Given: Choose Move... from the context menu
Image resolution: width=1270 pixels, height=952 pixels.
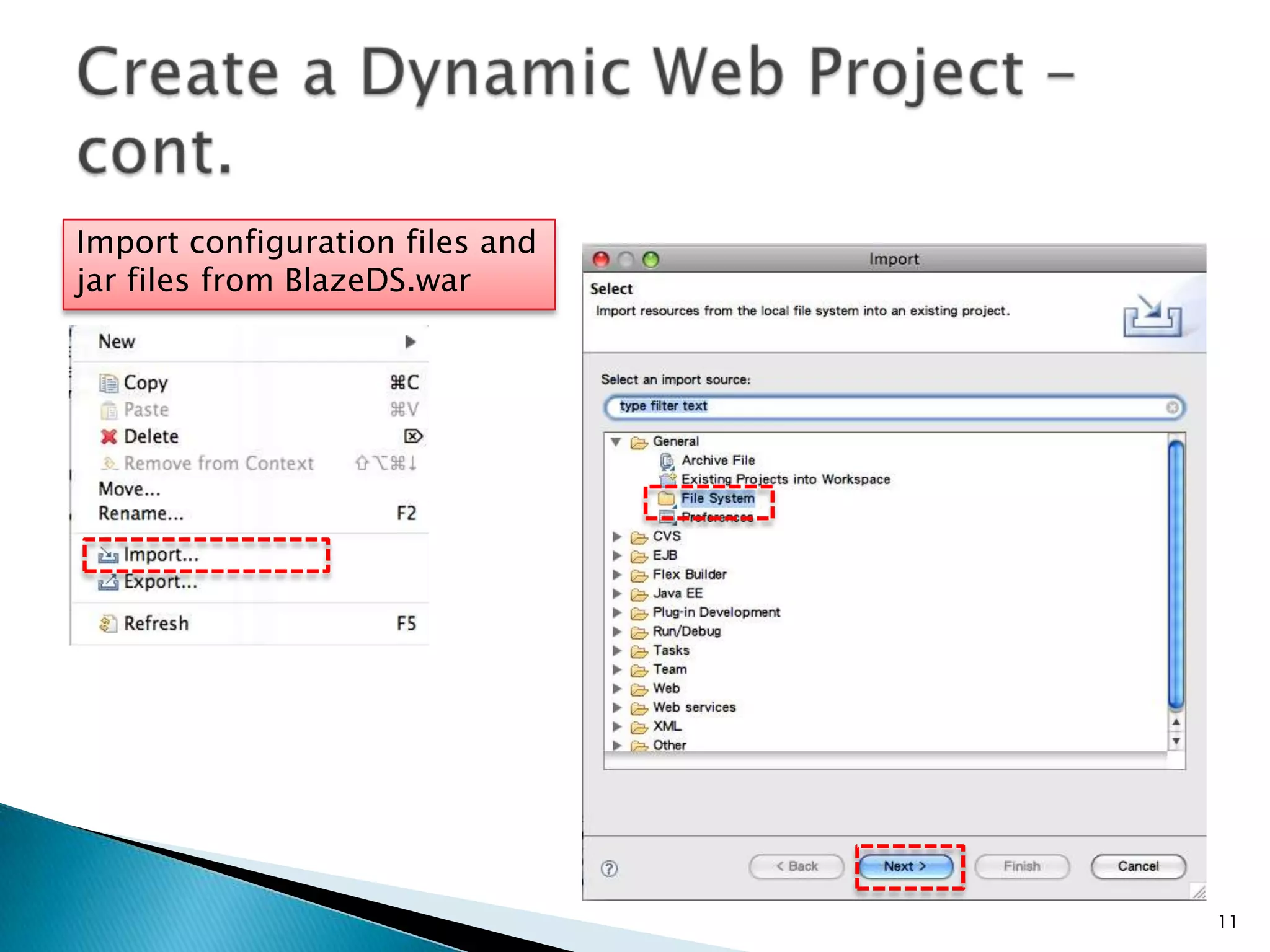Looking at the screenshot, I should point(251,489).
